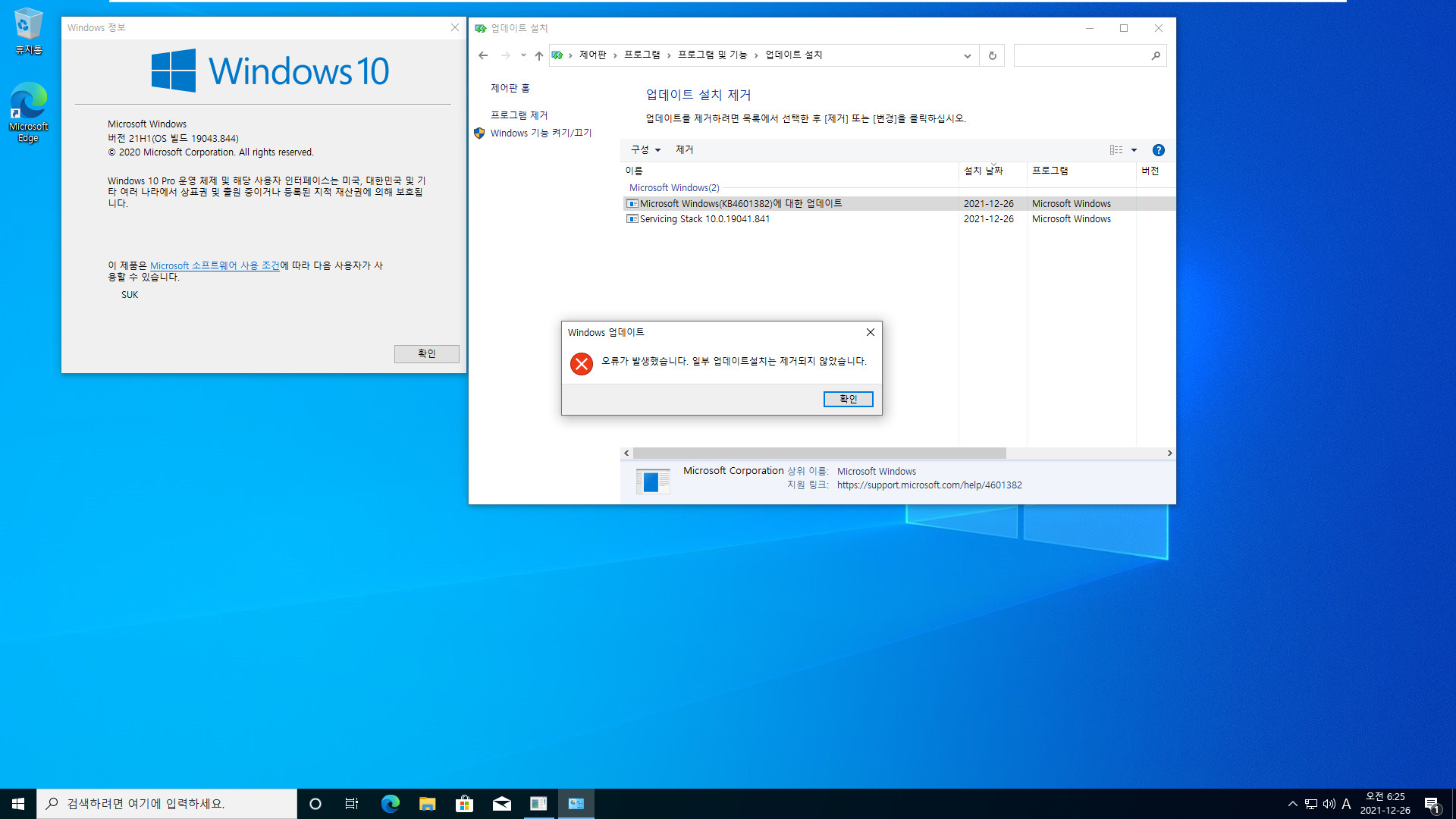Sort by 버전 column header
The width and height of the screenshot is (1456, 819).
pos(1156,171)
